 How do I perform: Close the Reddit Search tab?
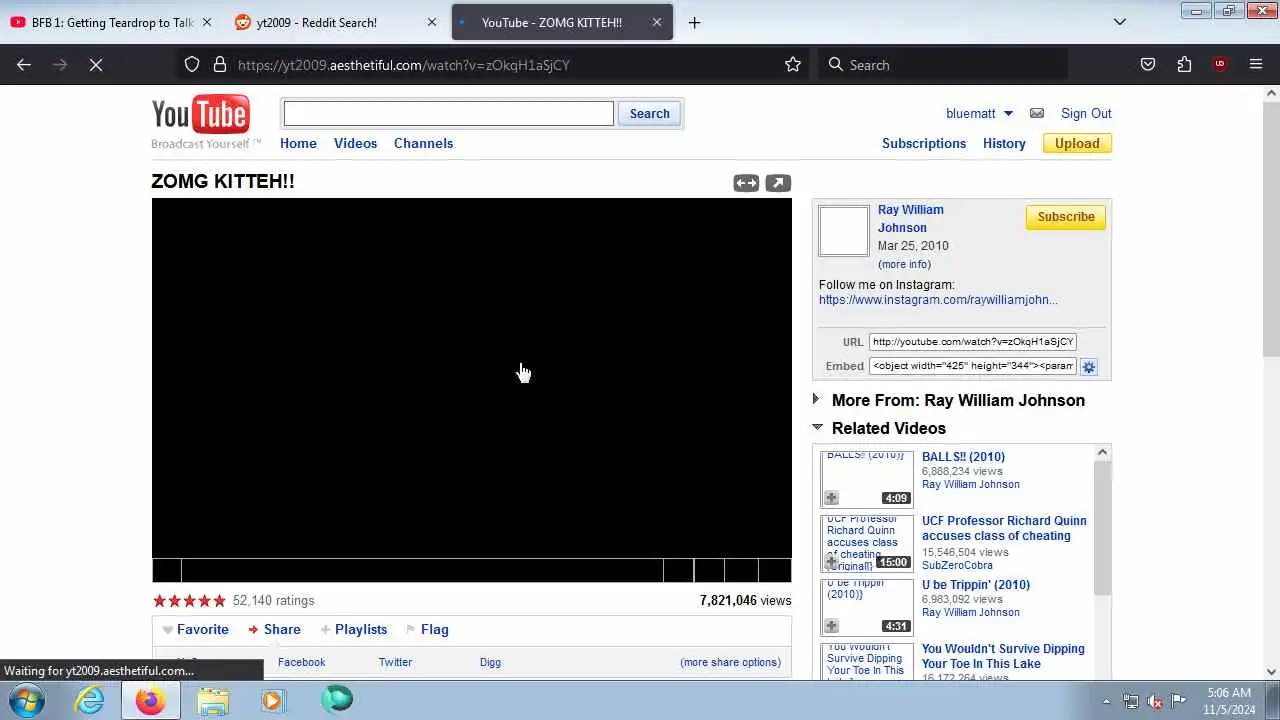click(432, 22)
